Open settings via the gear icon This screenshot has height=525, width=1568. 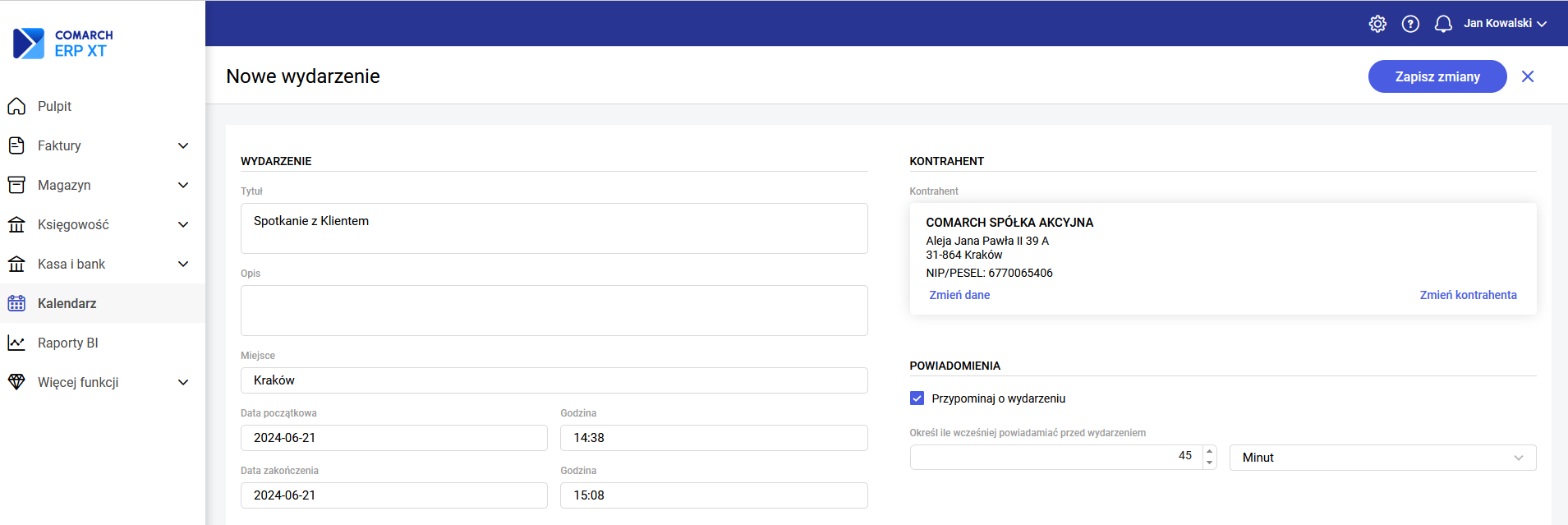pyautogui.click(x=1377, y=24)
